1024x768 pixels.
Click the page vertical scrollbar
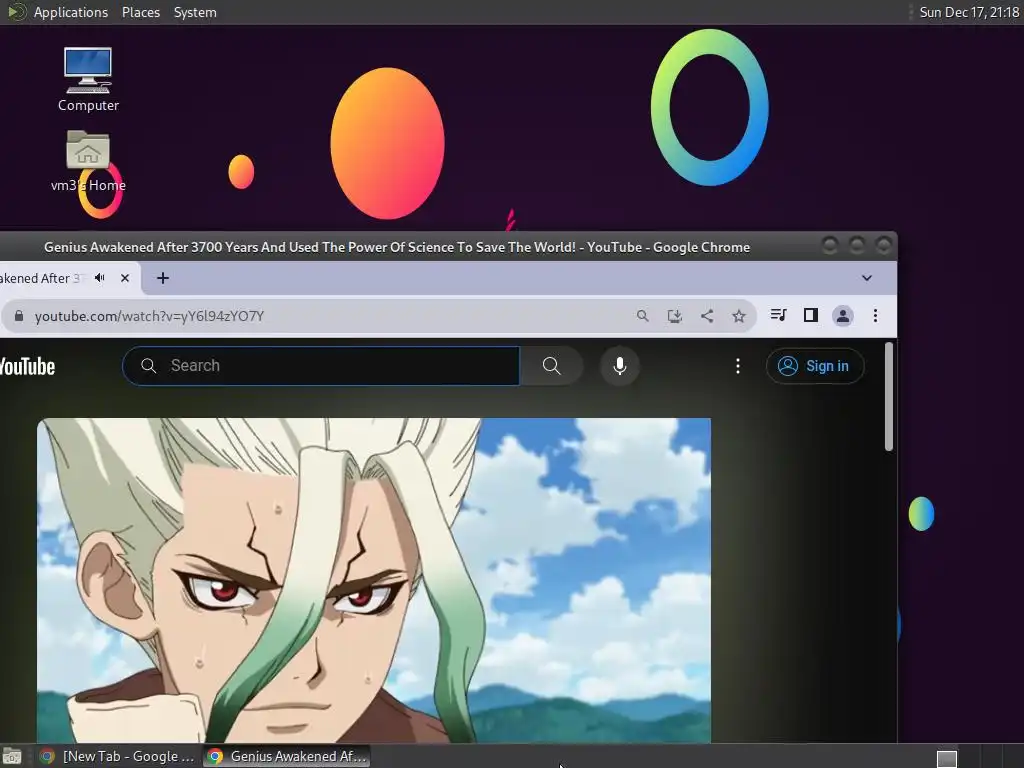point(888,396)
